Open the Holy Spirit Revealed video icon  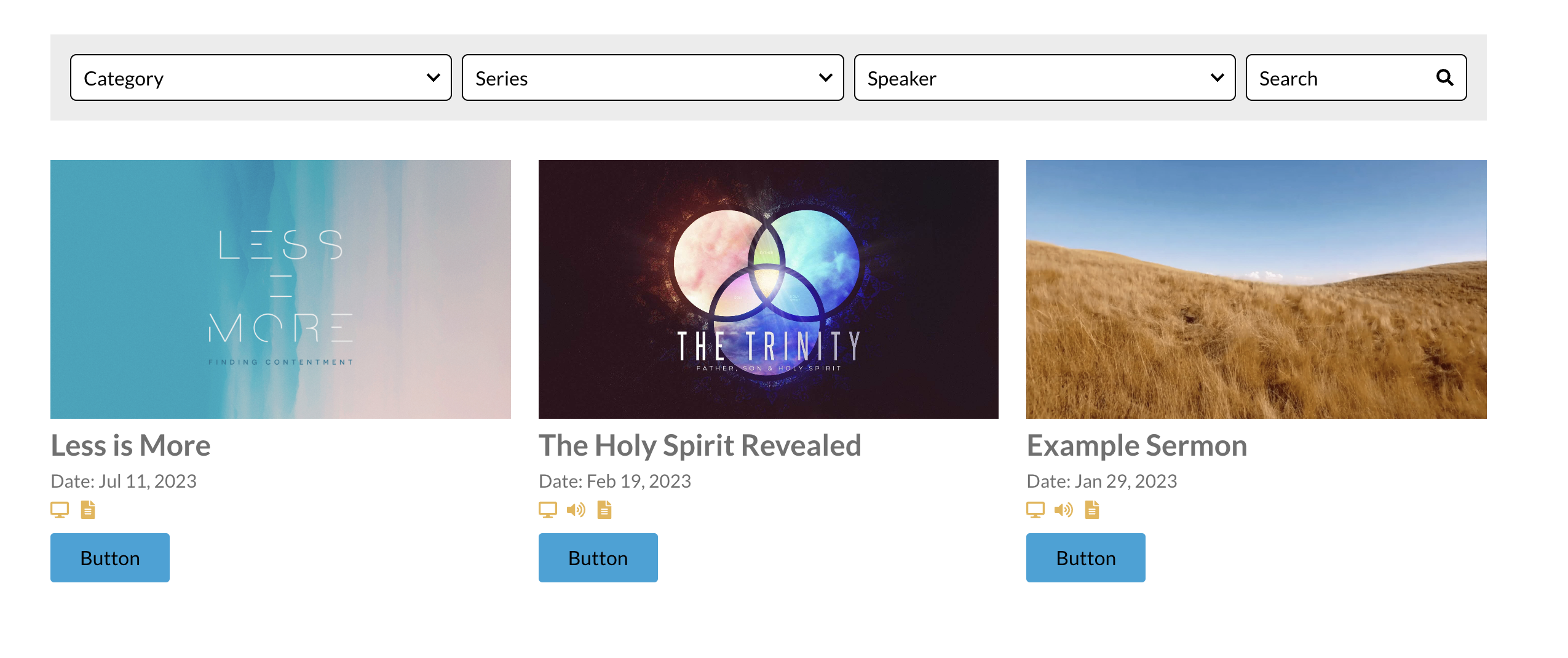548,509
